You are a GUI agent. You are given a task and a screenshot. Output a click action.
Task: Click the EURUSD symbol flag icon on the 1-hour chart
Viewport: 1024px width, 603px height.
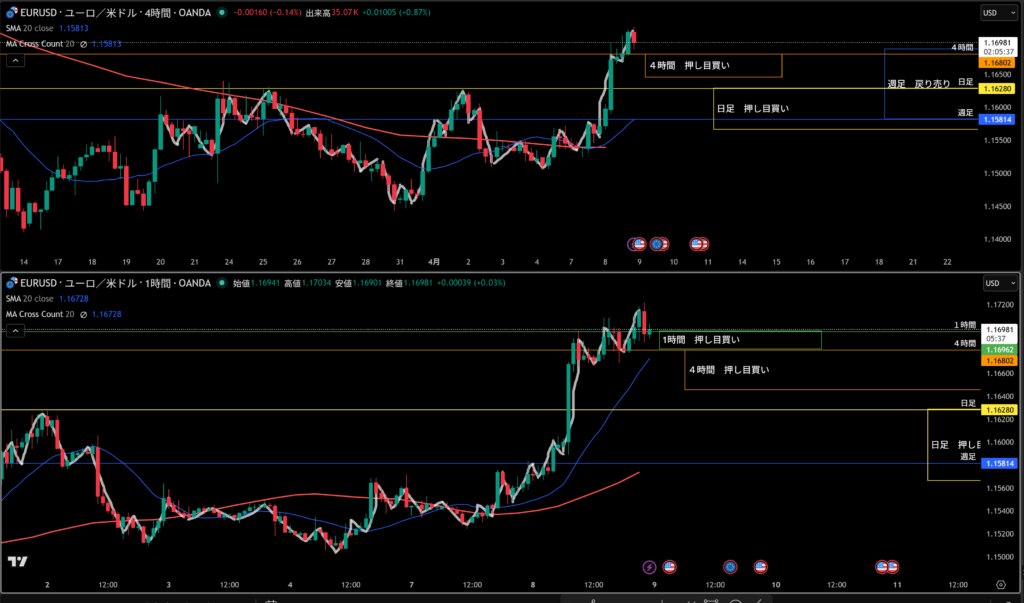coord(11,283)
